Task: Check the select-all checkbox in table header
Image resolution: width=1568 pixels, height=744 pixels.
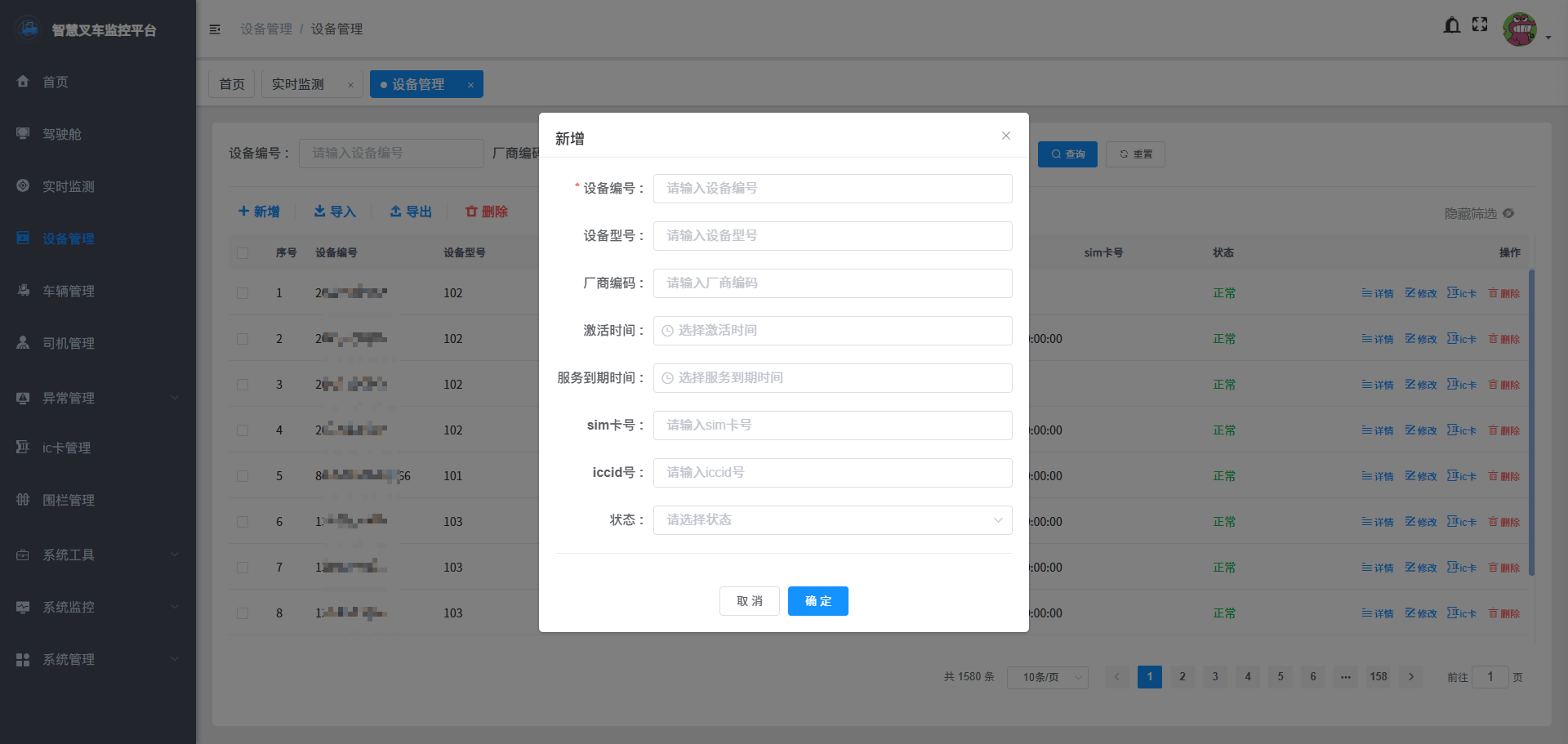Action: pyautogui.click(x=243, y=253)
